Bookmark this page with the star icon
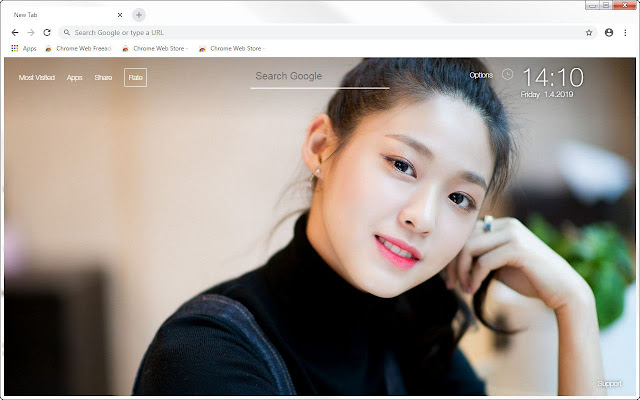The image size is (640, 400). (589, 33)
